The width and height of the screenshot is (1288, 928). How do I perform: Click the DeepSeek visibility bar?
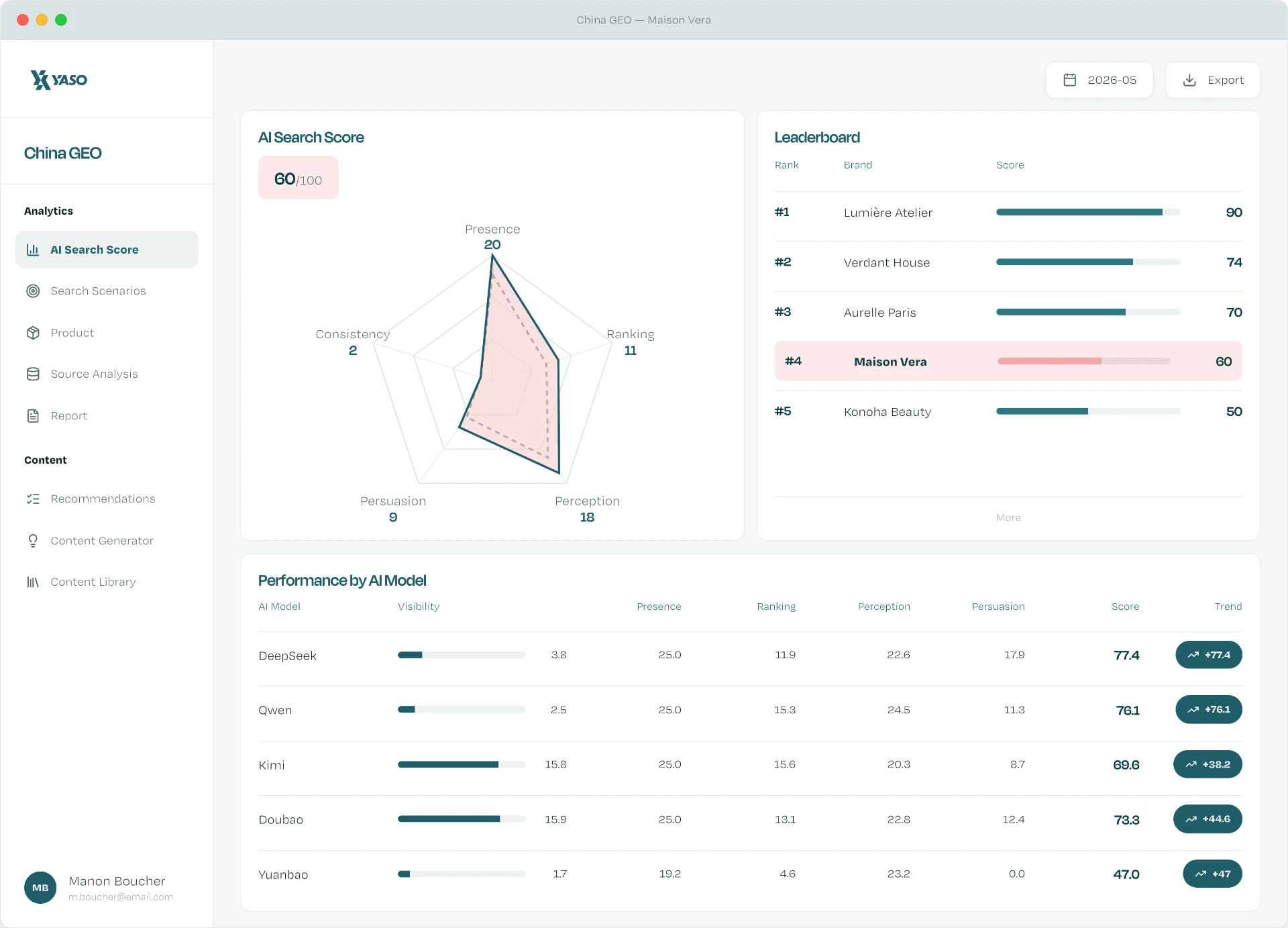(462, 655)
